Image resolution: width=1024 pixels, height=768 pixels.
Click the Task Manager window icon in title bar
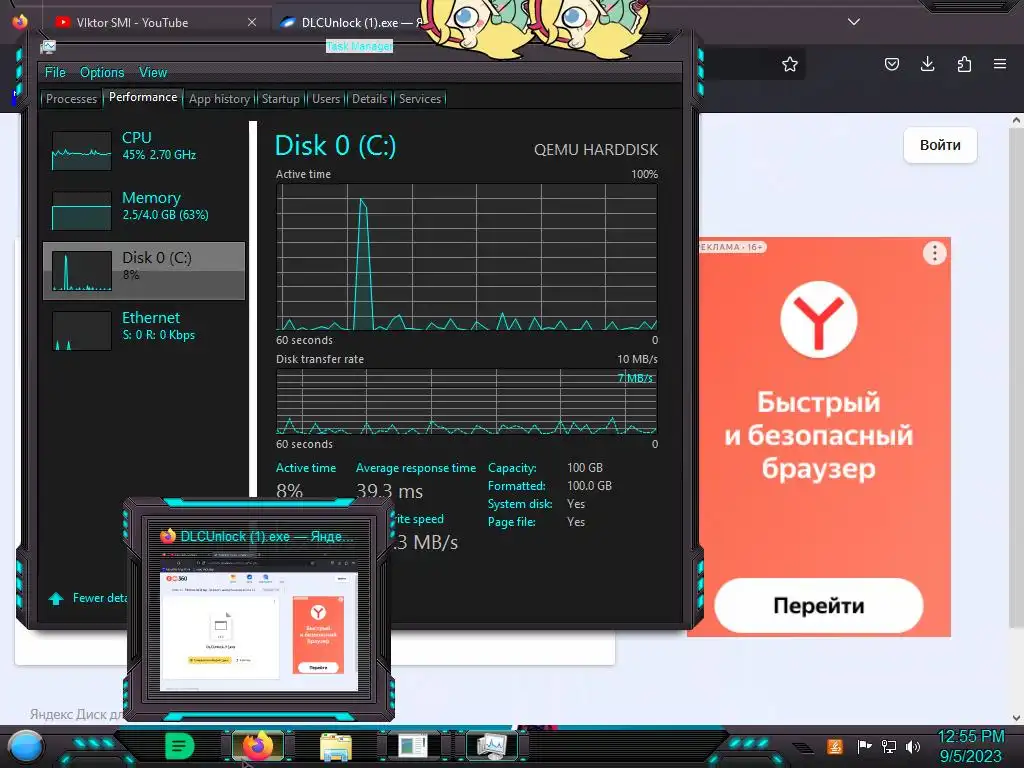[x=48, y=47]
